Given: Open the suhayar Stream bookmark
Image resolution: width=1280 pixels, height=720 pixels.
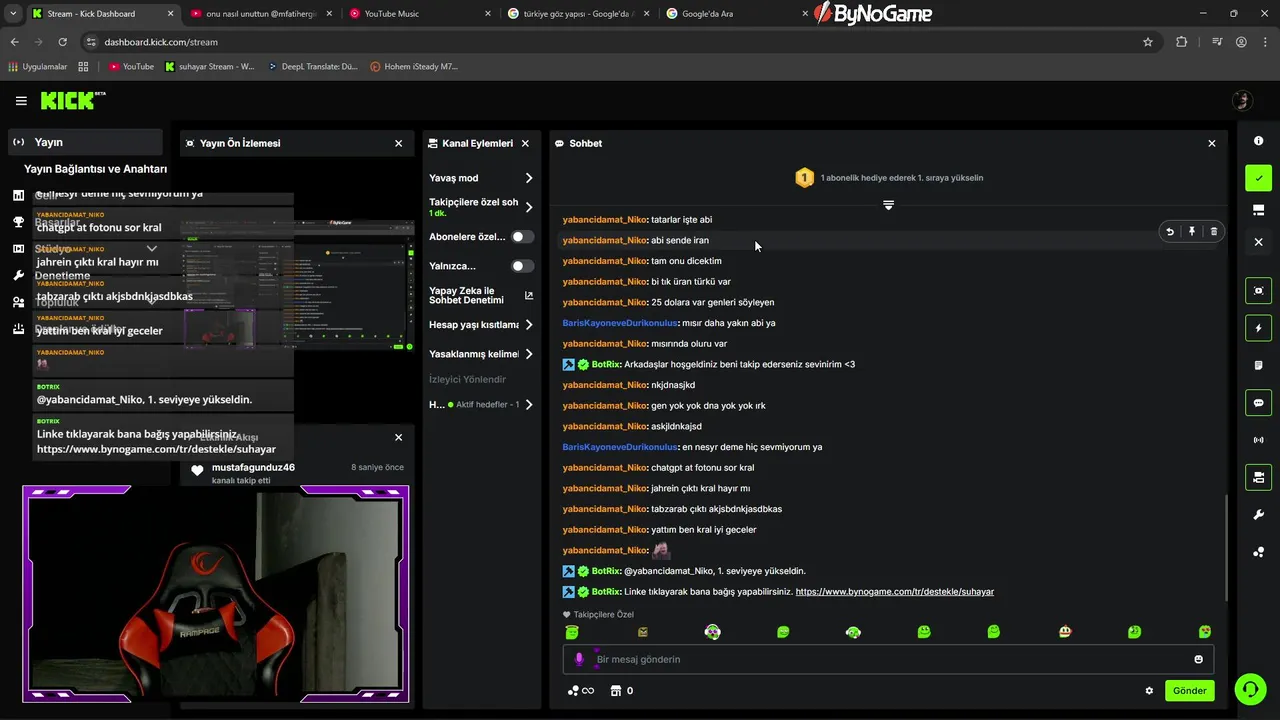Looking at the screenshot, I should point(210,67).
